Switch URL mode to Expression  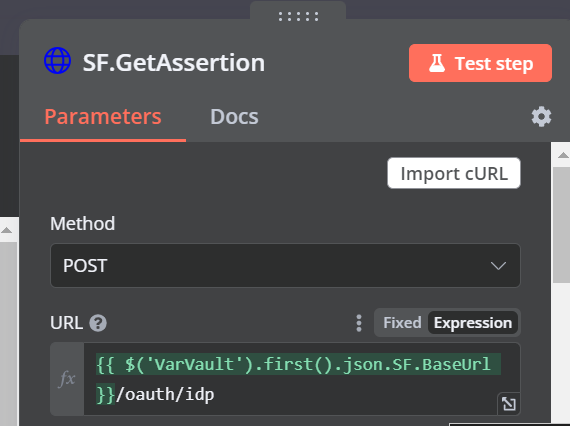click(x=473, y=323)
